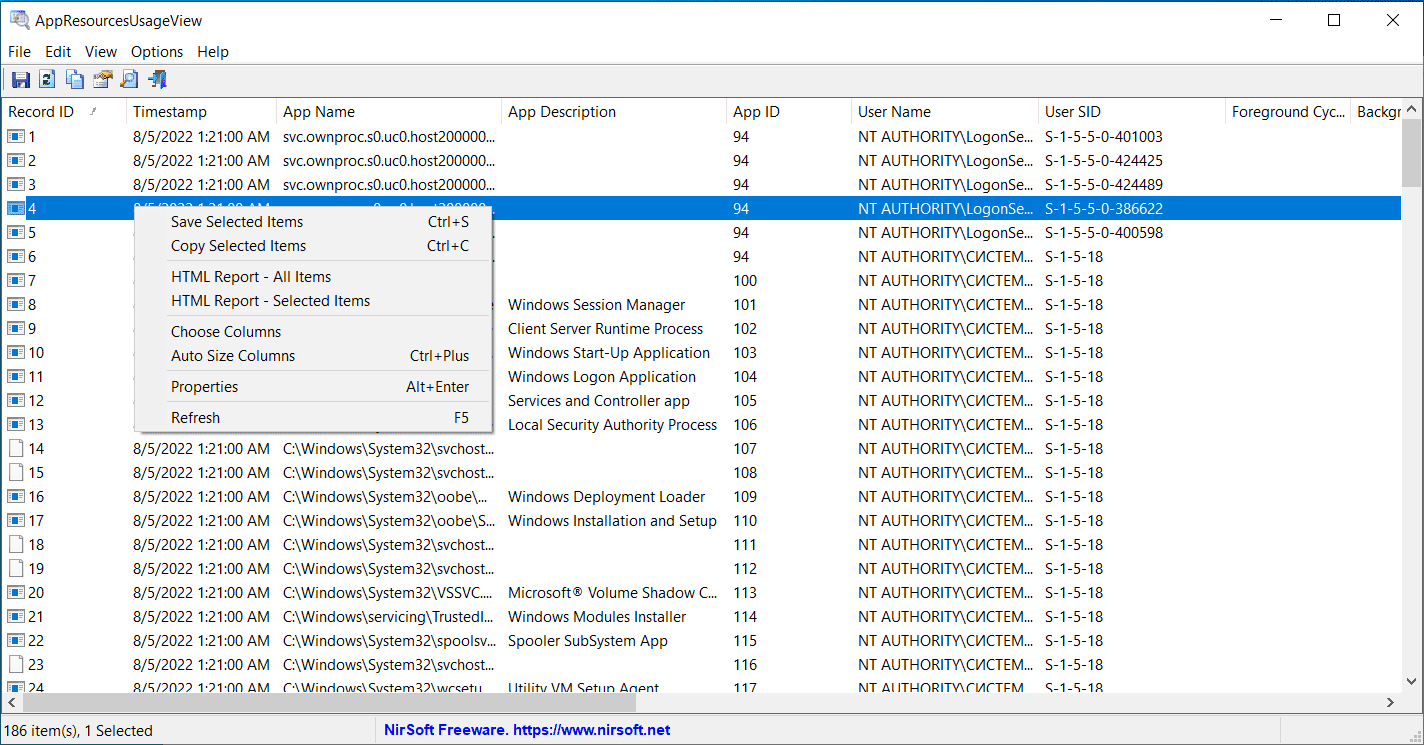Click the blank document icon of record 19
The image size is (1424, 745).
tap(16, 569)
